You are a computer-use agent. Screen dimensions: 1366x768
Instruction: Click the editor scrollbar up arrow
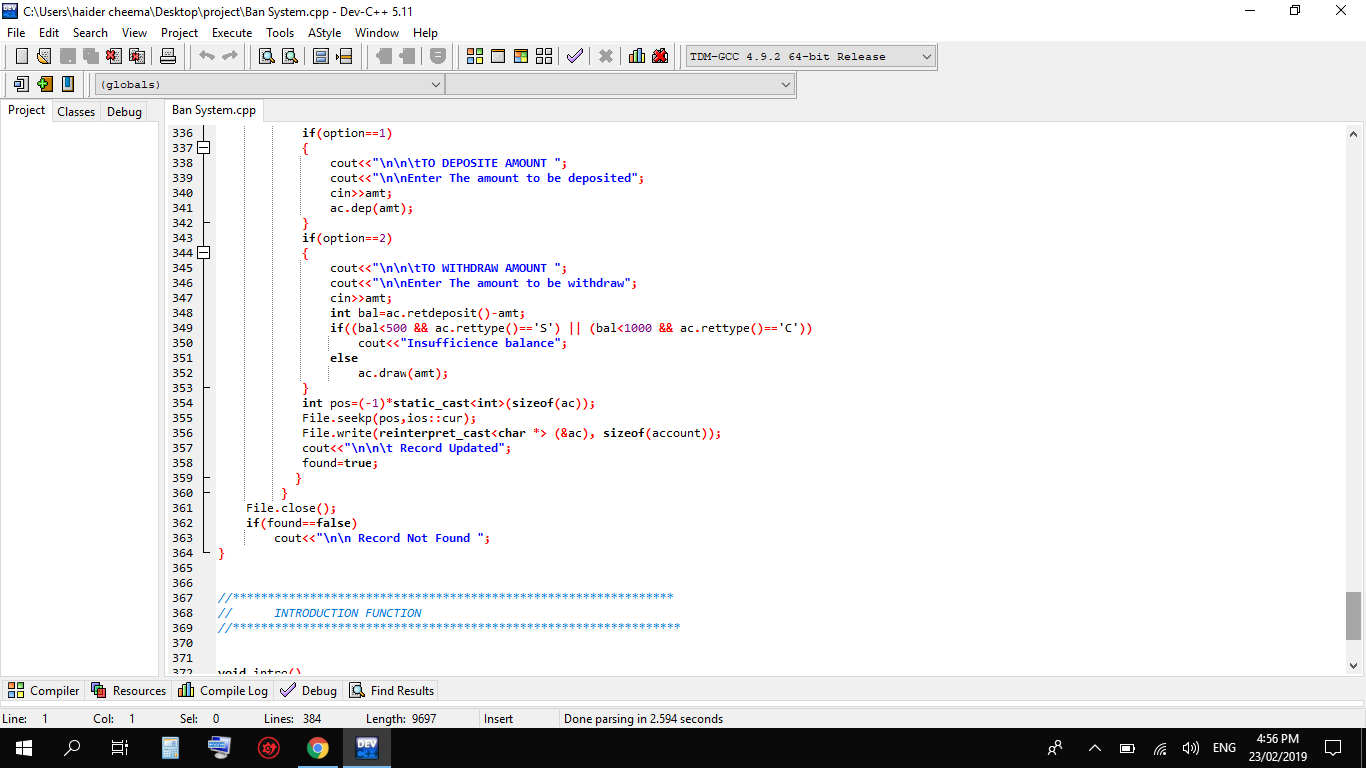coord(1354,134)
